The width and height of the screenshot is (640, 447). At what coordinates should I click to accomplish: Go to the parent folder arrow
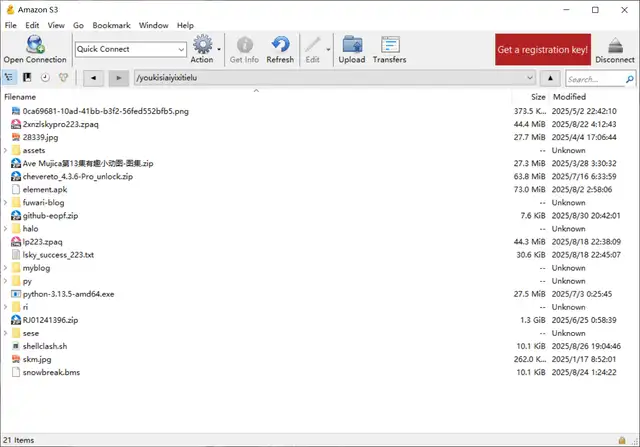click(551, 78)
